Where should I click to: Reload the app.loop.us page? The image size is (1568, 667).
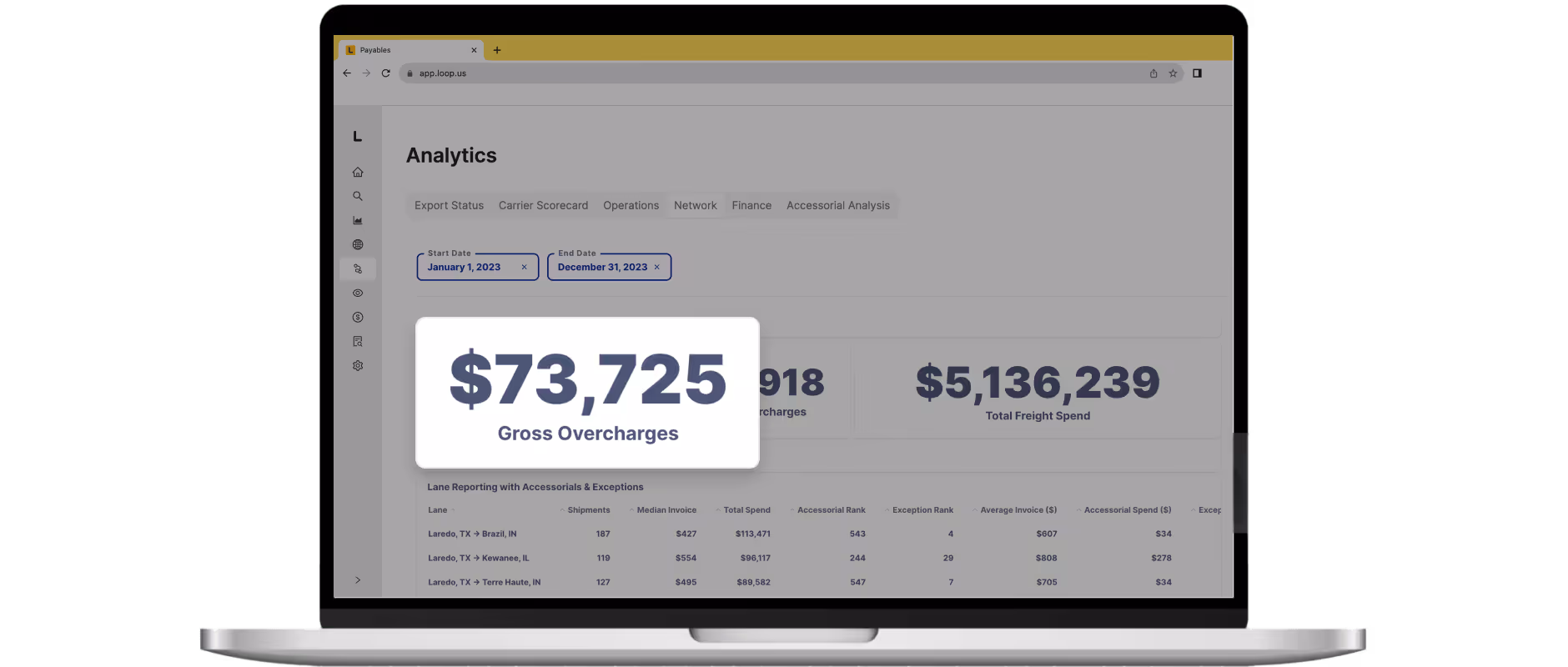[x=385, y=73]
